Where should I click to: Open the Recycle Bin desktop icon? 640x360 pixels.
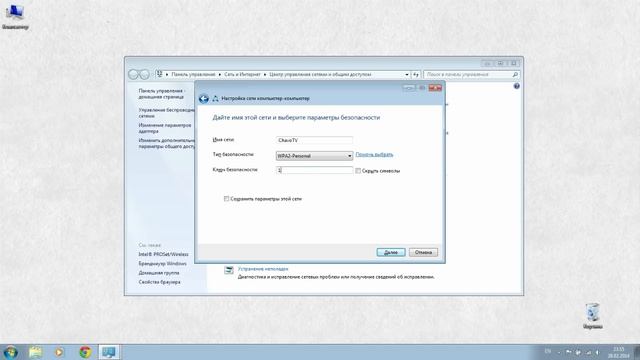(592, 316)
